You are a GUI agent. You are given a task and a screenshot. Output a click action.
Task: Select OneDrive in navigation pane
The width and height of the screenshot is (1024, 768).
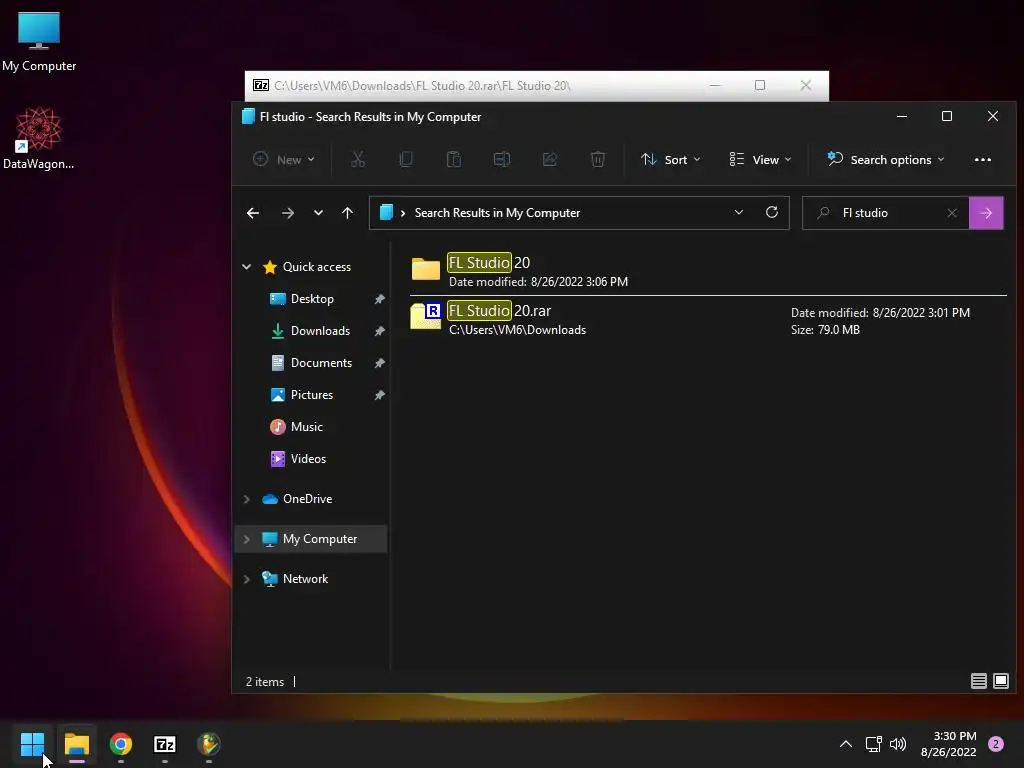[307, 498]
